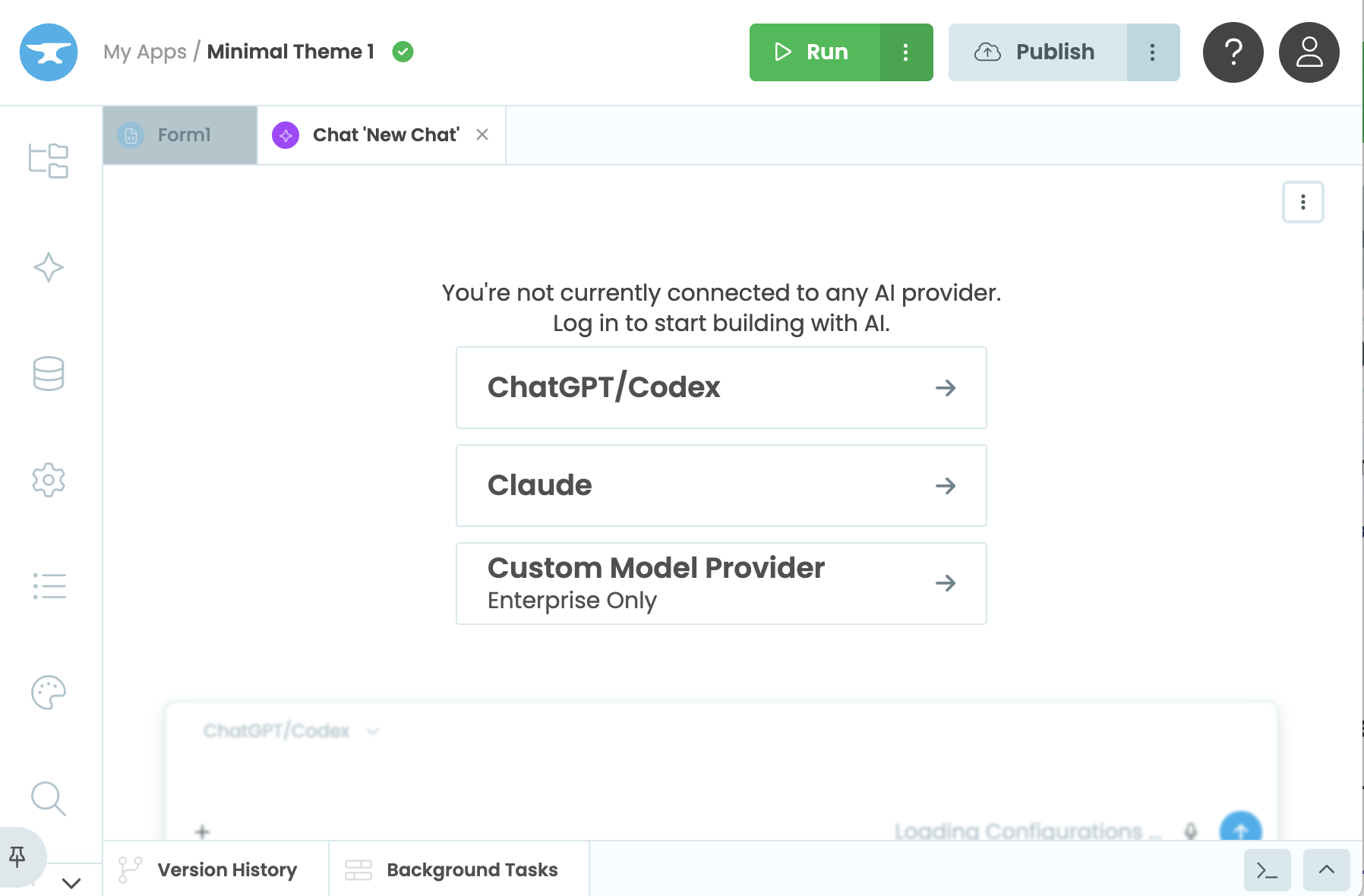Click the microphone icon in chat box

click(x=1191, y=831)
